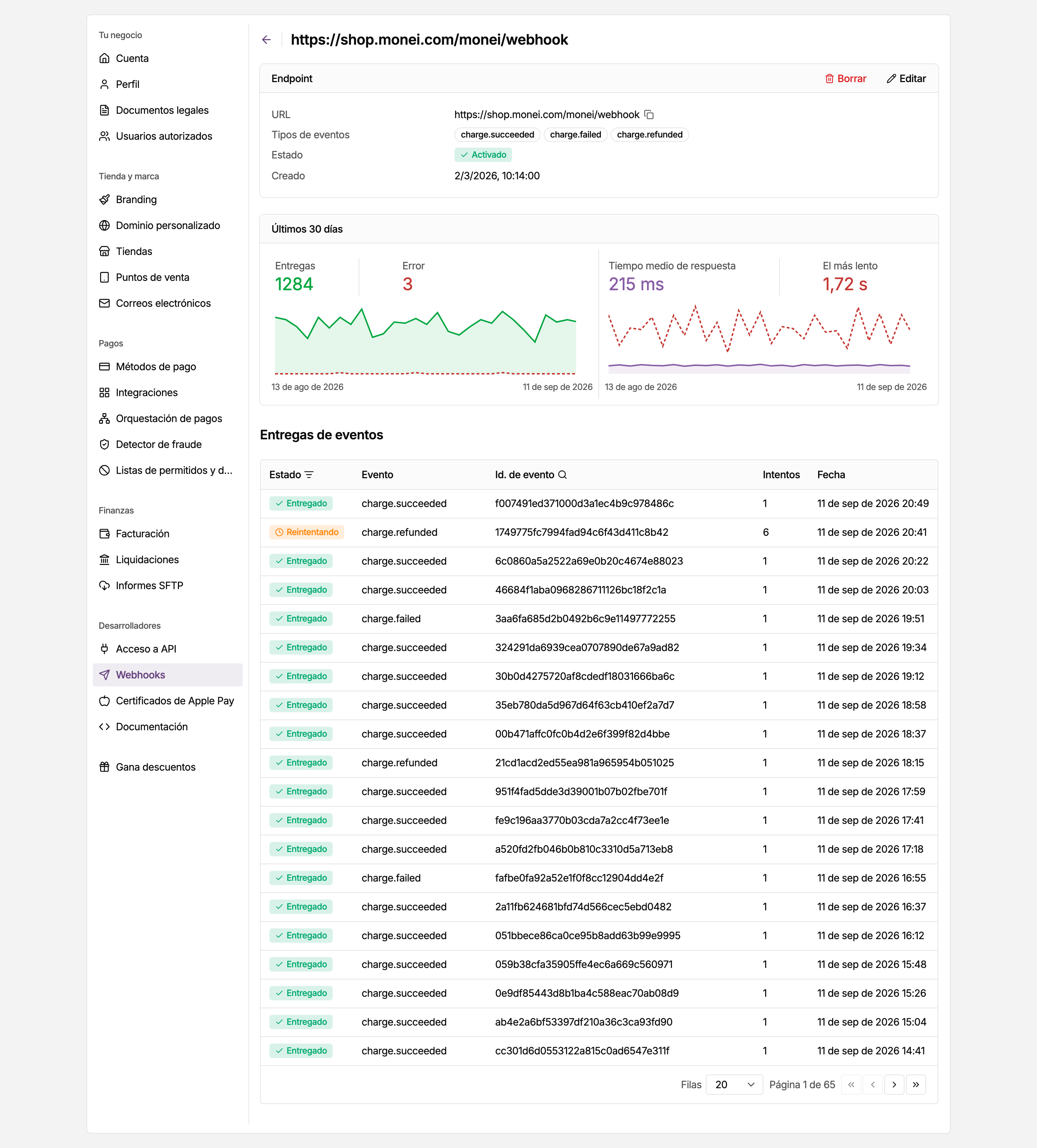Click the 1,72 s slowest value
The width and height of the screenshot is (1037, 1148).
844,284
